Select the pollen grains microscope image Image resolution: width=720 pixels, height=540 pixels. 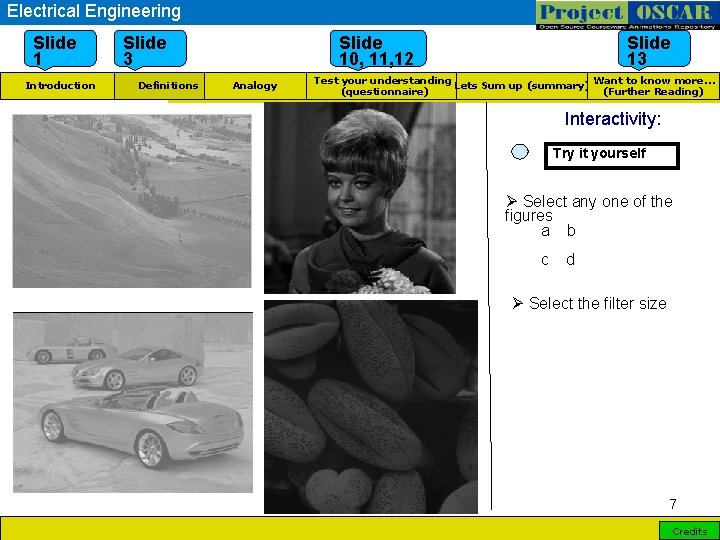pyautogui.click(x=371, y=407)
